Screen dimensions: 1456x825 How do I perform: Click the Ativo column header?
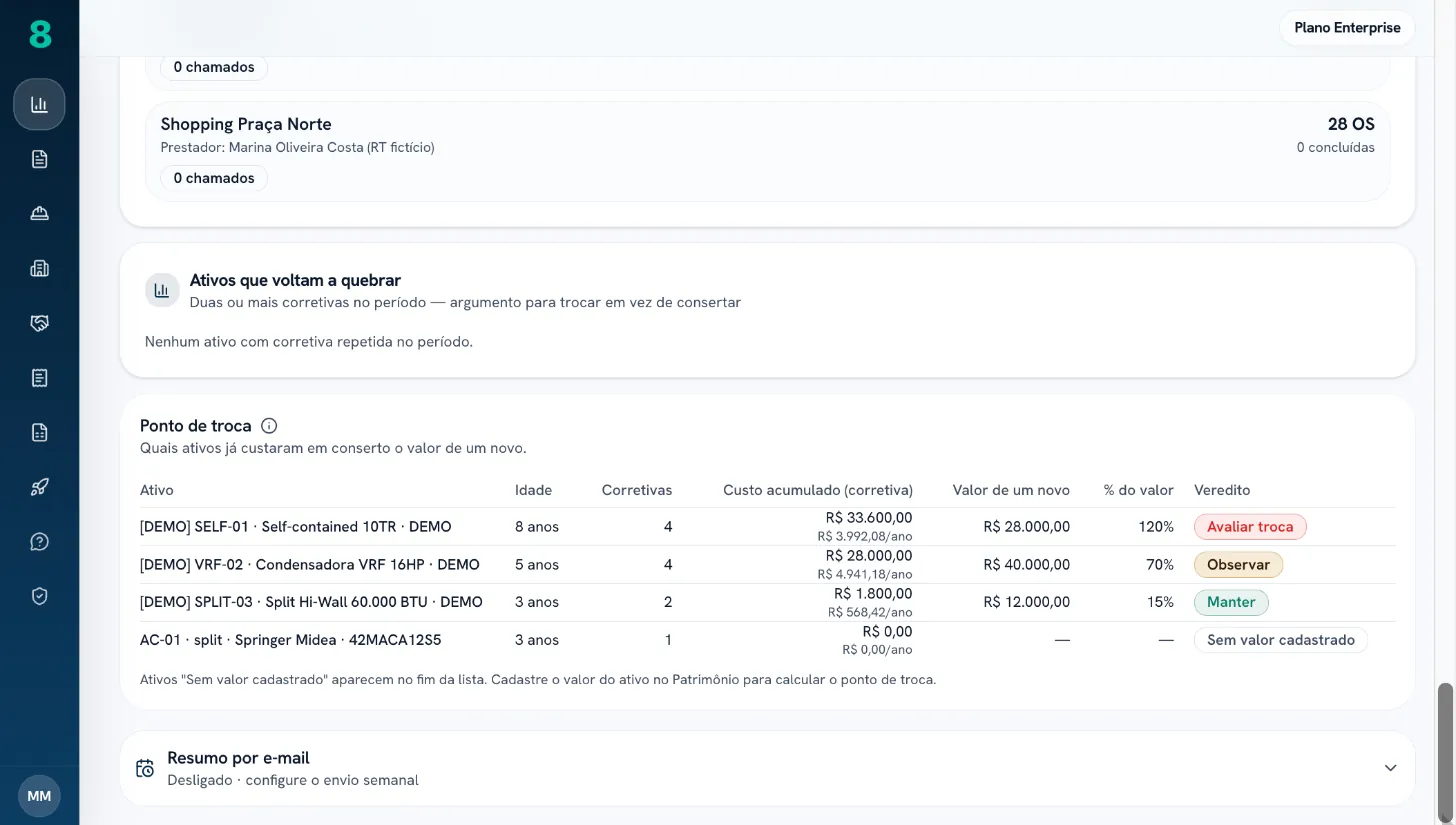coord(157,490)
